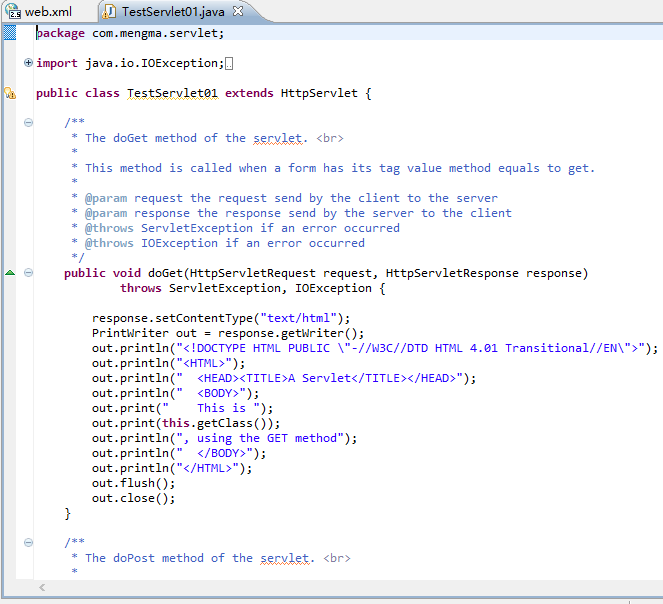Switch to the web.xml editor tab
Viewport: 663px width, 604px height.
(x=47, y=12)
